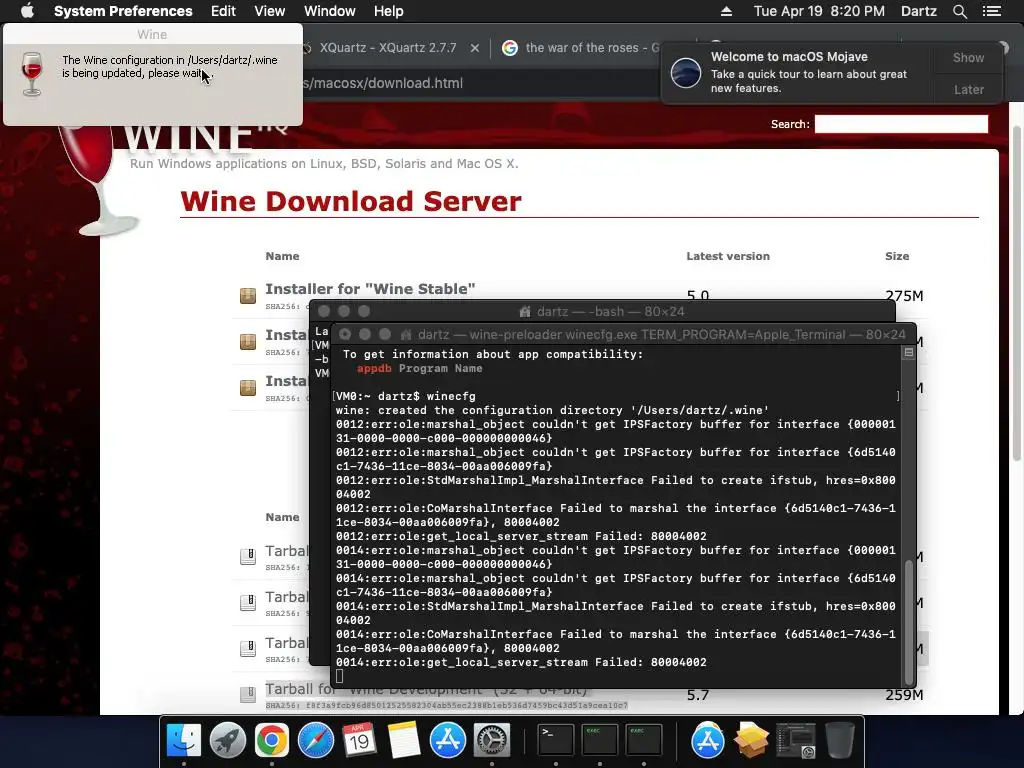Screen dimensions: 1024x768
Task: Open the System Preferences menu
Action: pos(123,11)
